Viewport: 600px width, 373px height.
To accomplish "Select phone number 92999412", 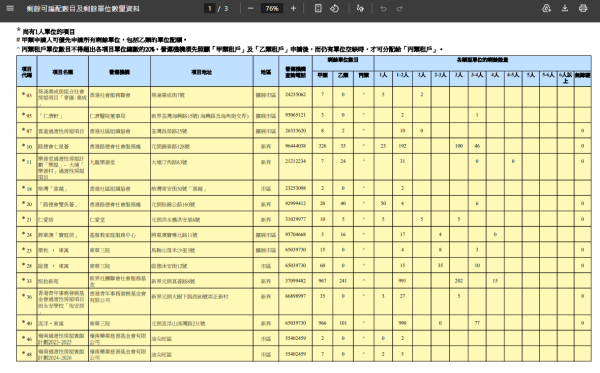I will point(295,203).
